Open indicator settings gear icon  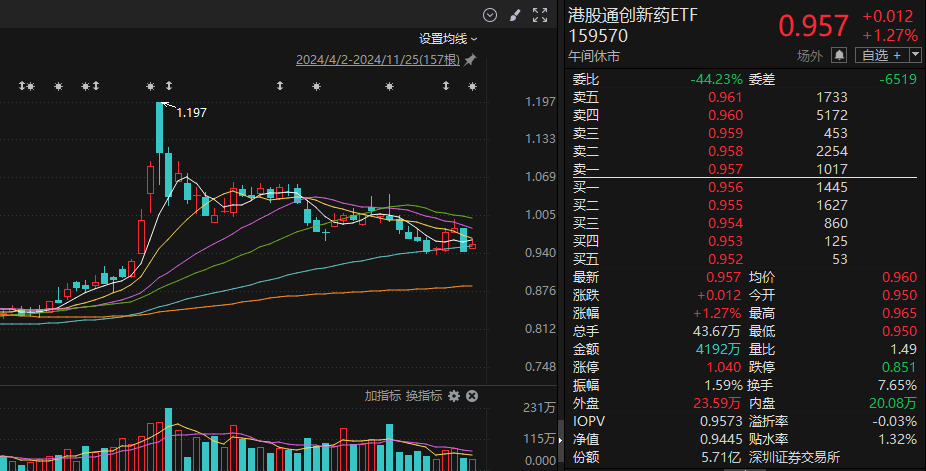[454, 396]
